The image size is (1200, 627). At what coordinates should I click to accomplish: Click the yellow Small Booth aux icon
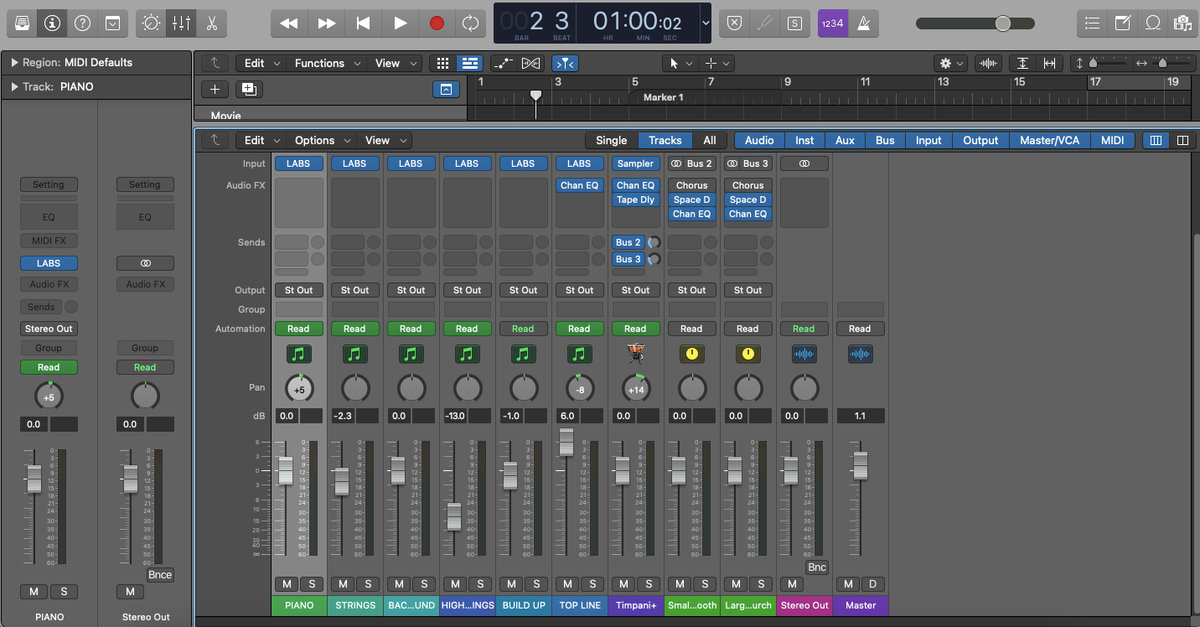[691, 353]
